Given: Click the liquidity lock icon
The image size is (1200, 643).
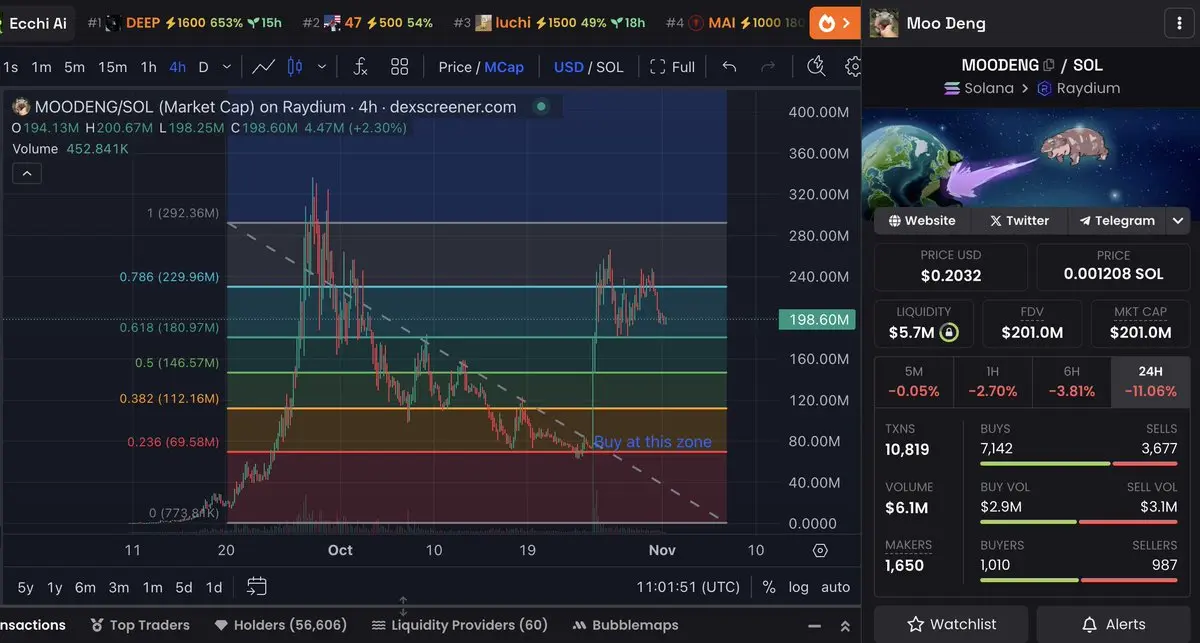Looking at the screenshot, I should click(948, 332).
